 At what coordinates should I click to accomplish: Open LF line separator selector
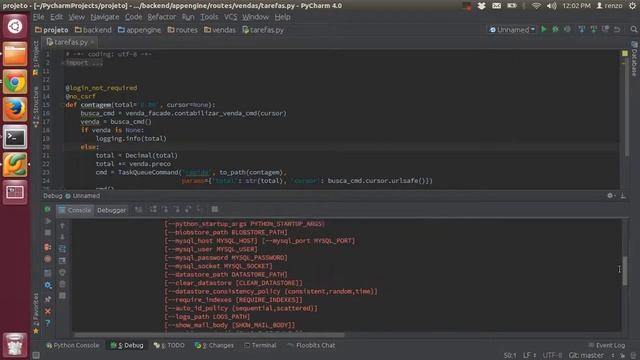pyautogui.click(x=529, y=356)
